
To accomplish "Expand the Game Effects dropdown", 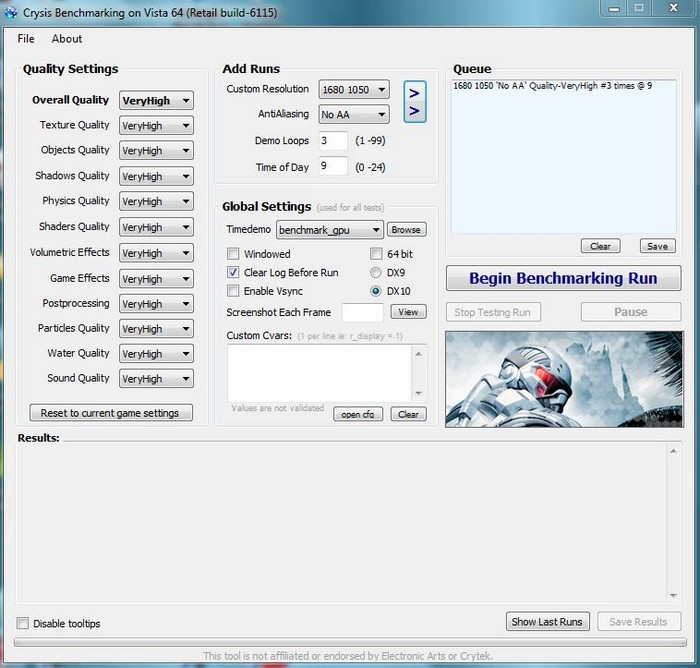I will 156,279.
